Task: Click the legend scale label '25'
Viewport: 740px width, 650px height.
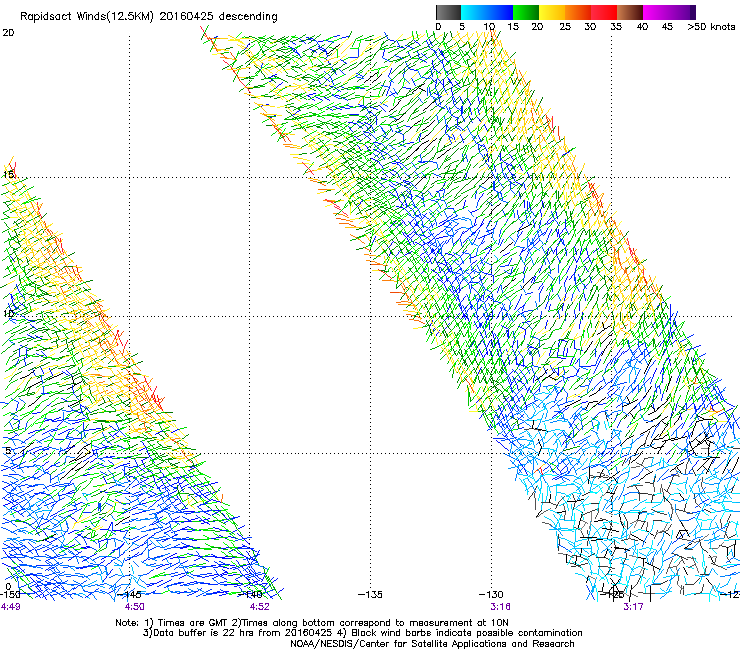Action: coord(564,27)
